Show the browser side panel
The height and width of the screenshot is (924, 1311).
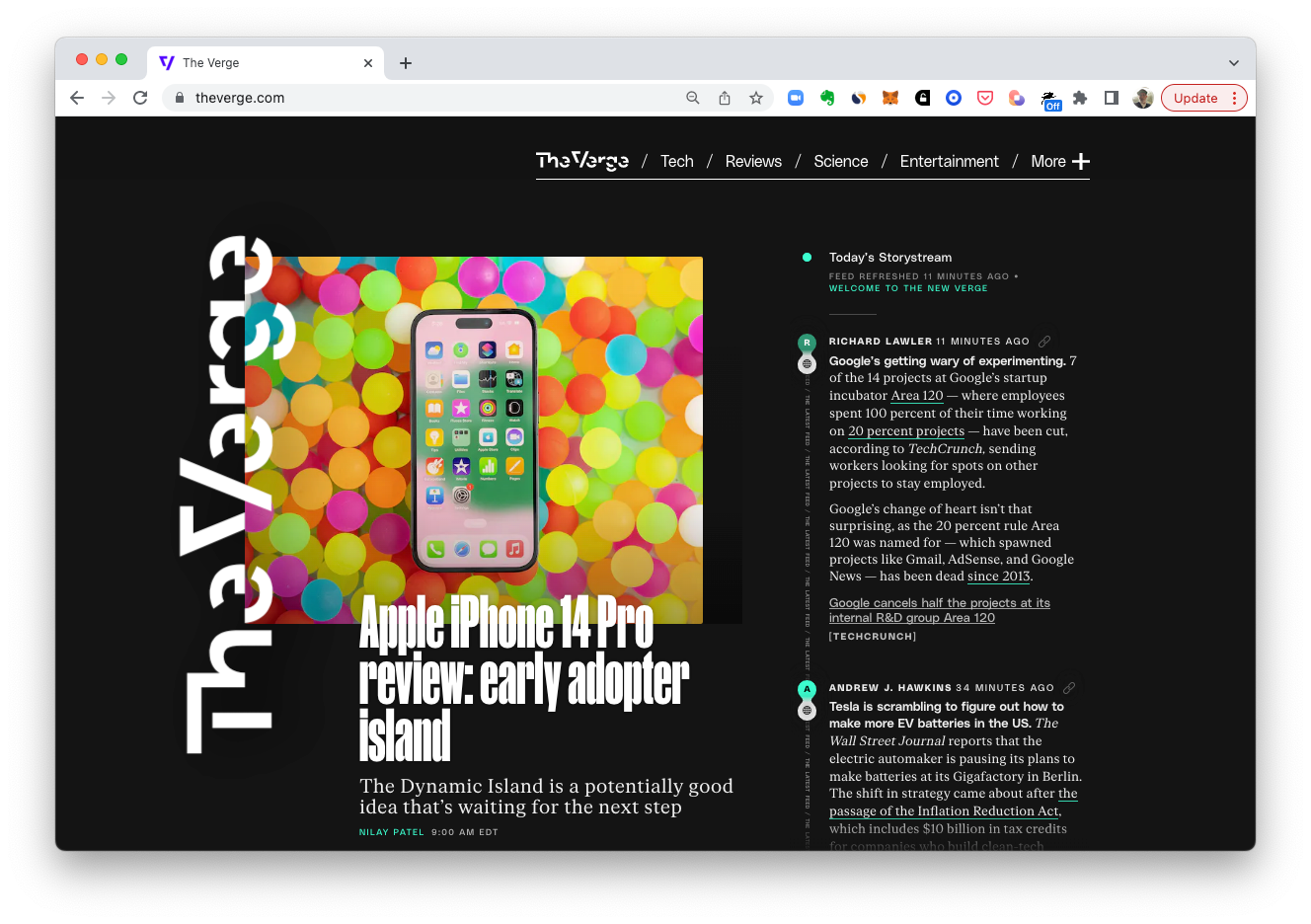pyautogui.click(x=1112, y=98)
